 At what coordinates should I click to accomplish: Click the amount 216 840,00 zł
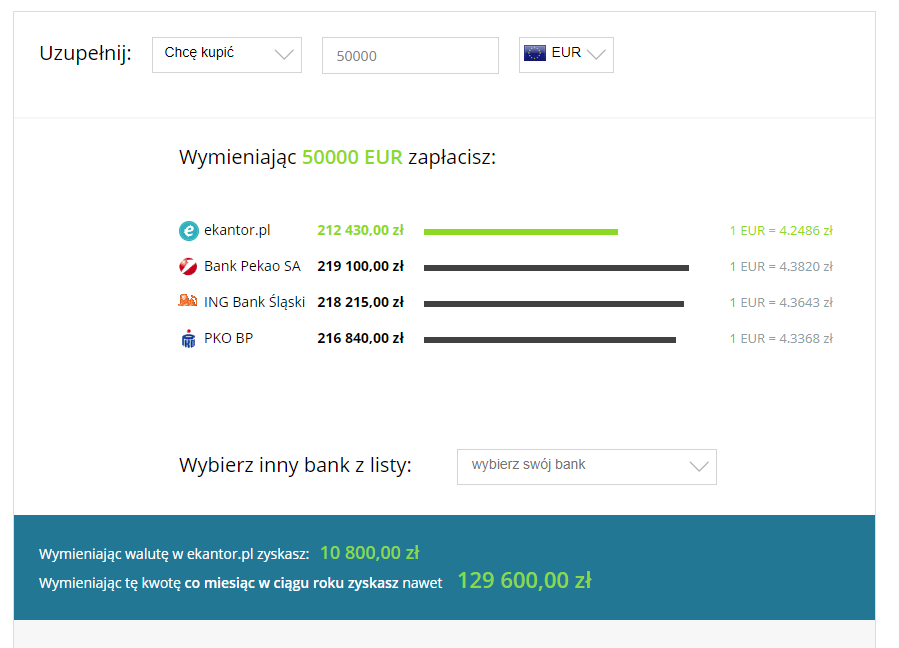pyautogui.click(x=361, y=338)
